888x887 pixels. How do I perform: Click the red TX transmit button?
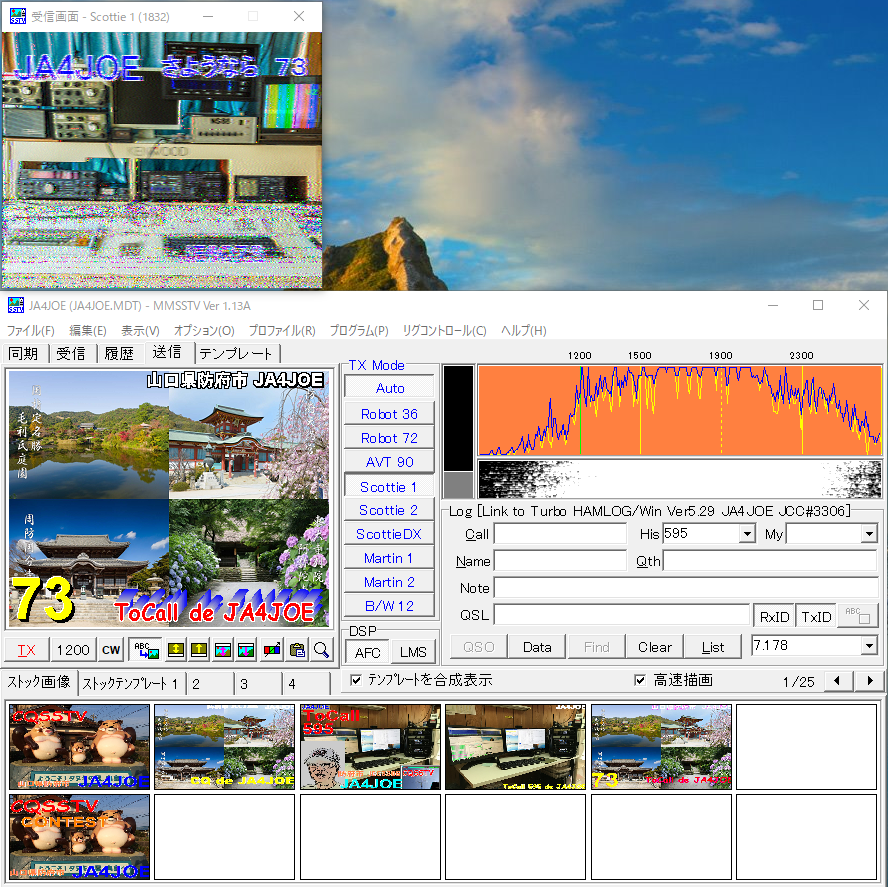(26, 650)
